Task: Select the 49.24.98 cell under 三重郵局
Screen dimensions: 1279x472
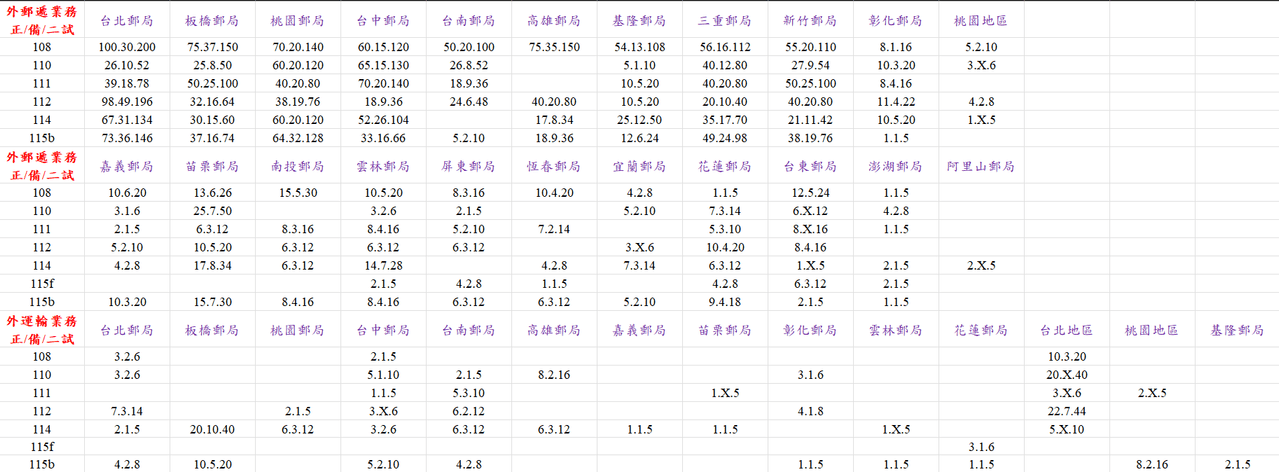Action: coord(725,138)
